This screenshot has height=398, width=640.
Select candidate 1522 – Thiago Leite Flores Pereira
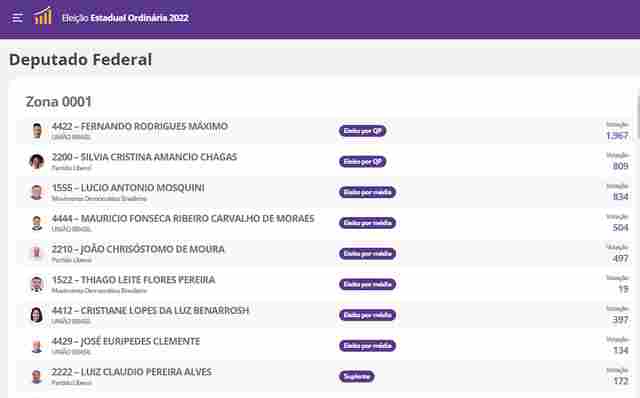point(133,280)
